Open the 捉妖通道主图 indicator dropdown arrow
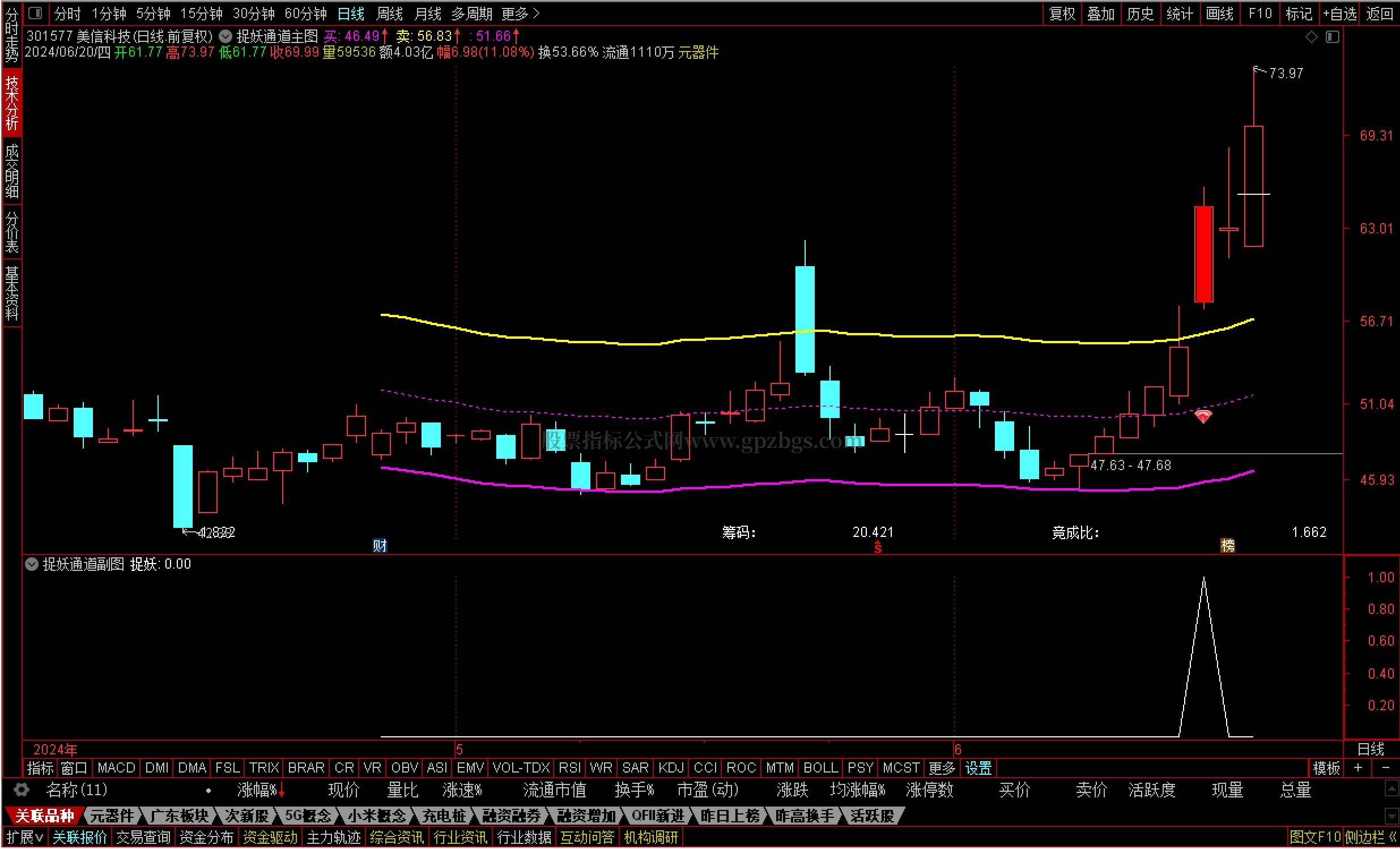This screenshot has height=849, width=1400. 225,36
